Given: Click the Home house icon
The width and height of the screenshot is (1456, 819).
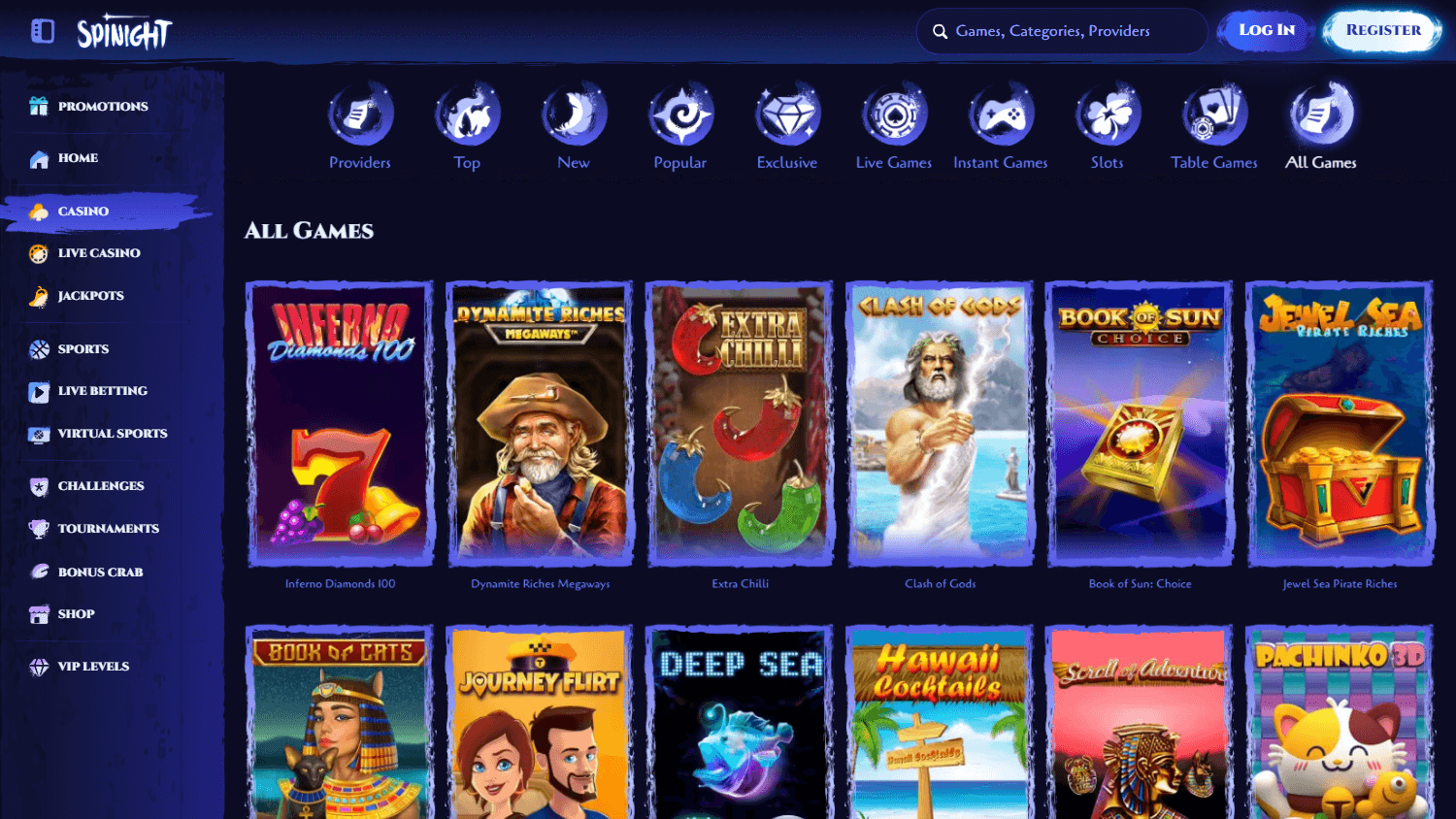Looking at the screenshot, I should point(39,158).
